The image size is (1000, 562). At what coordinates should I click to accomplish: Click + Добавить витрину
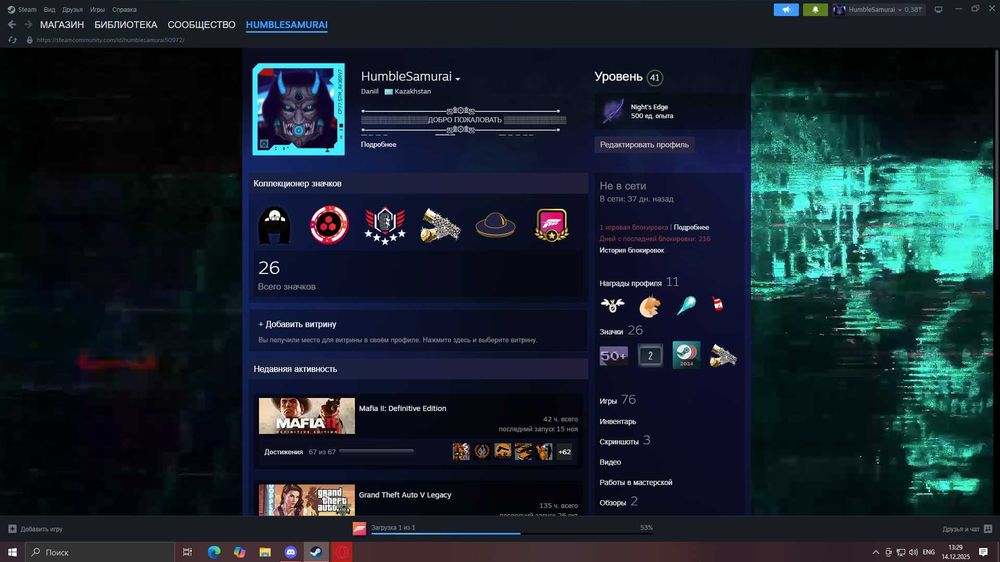(x=297, y=324)
